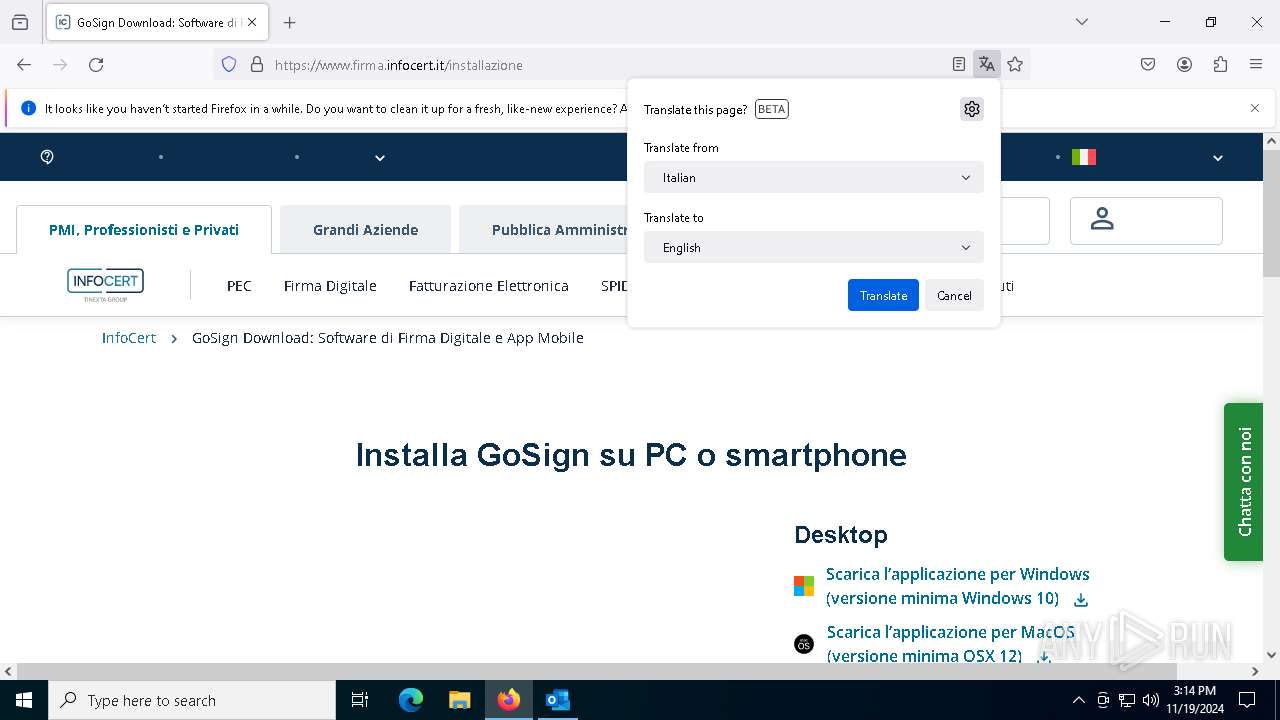Click the Desktop section heading
Image resolution: width=1280 pixels, height=720 pixels.
[x=841, y=534]
